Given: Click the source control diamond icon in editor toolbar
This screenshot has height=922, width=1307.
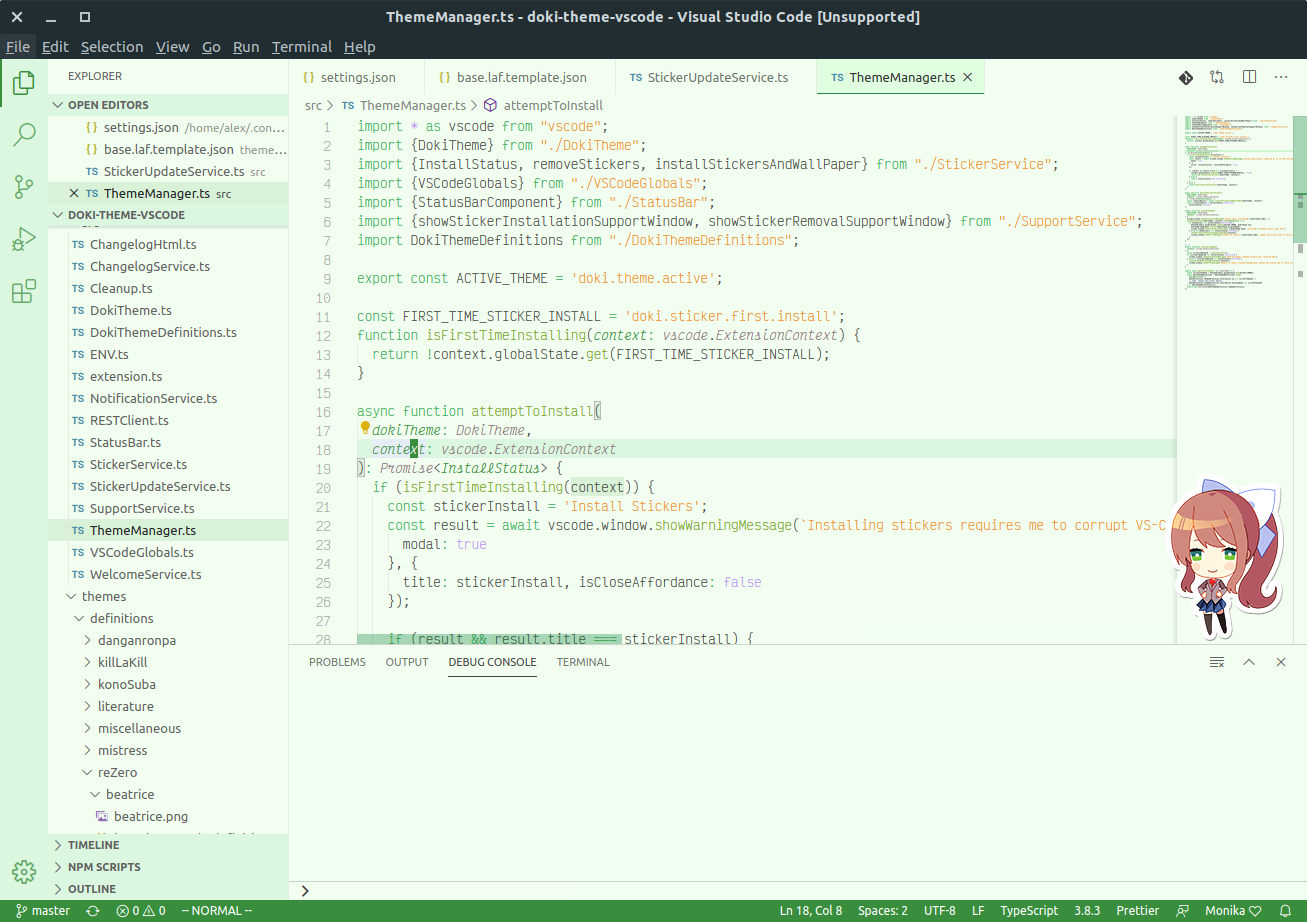Looking at the screenshot, I should [x=1185, y=77].
